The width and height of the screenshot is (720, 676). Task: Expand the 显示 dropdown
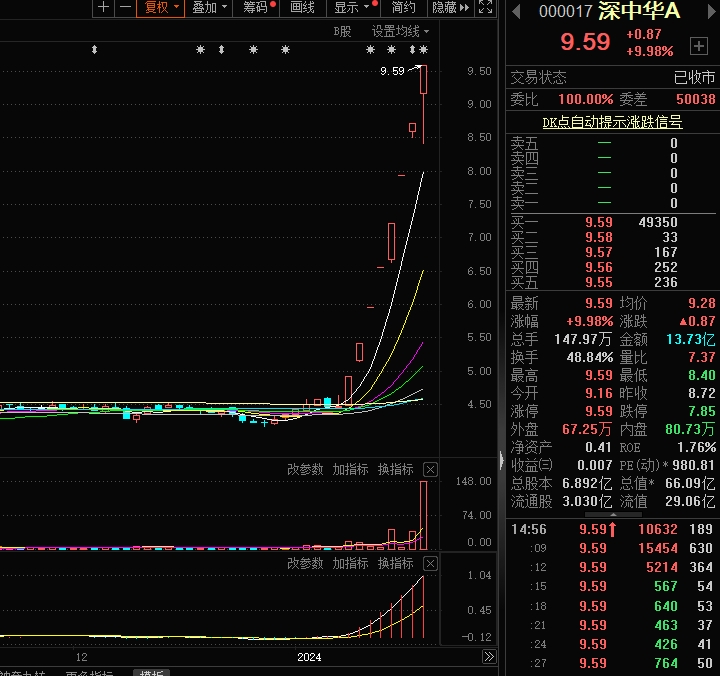(x=352, y=8)
